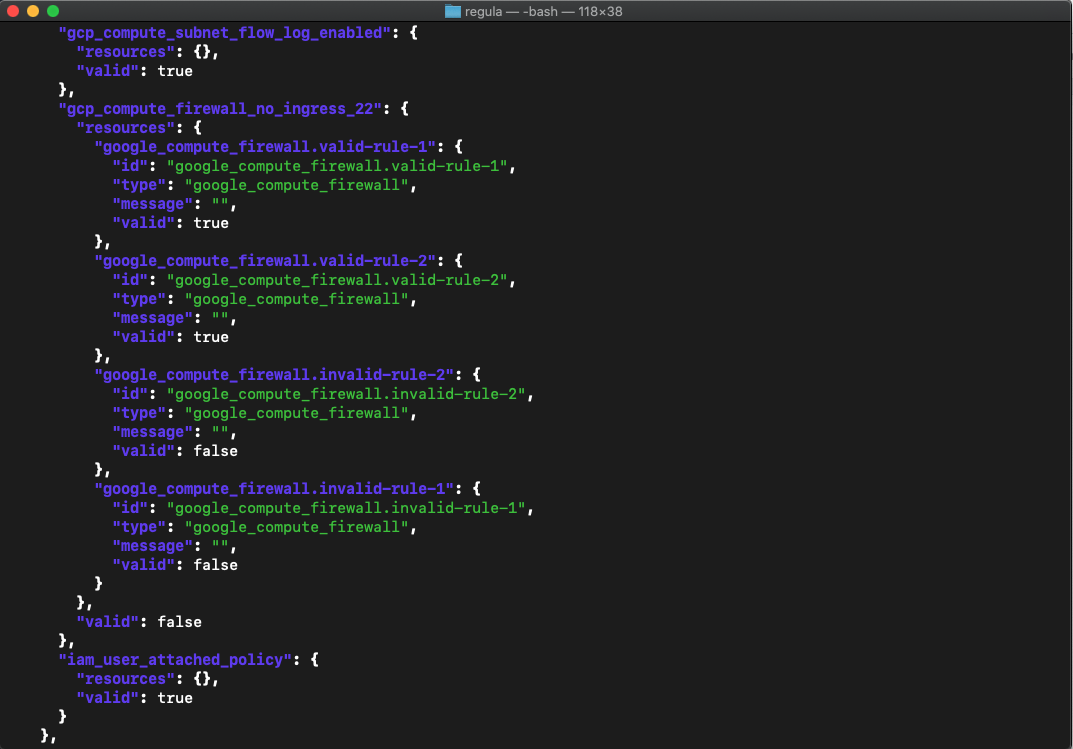Click the red close window button

tap(12, 11)
